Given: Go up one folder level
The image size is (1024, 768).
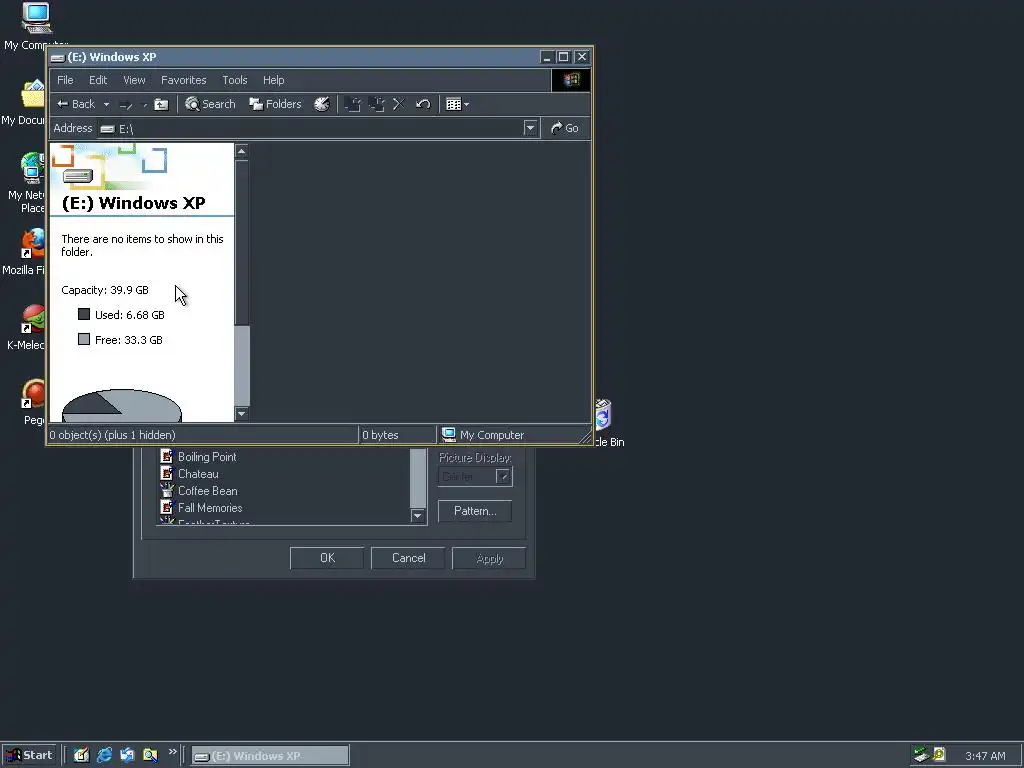Looking at the screenshot, I should click(161, 104).
